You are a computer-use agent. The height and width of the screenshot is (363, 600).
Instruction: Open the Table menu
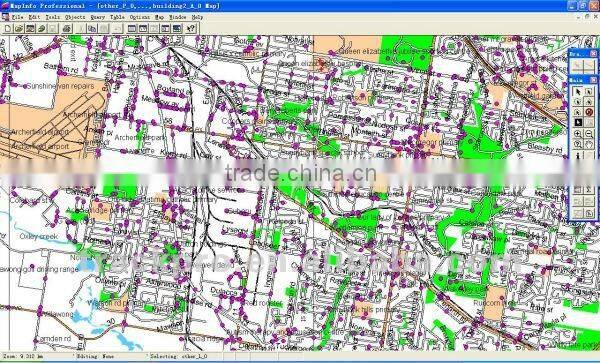point(117,17)
